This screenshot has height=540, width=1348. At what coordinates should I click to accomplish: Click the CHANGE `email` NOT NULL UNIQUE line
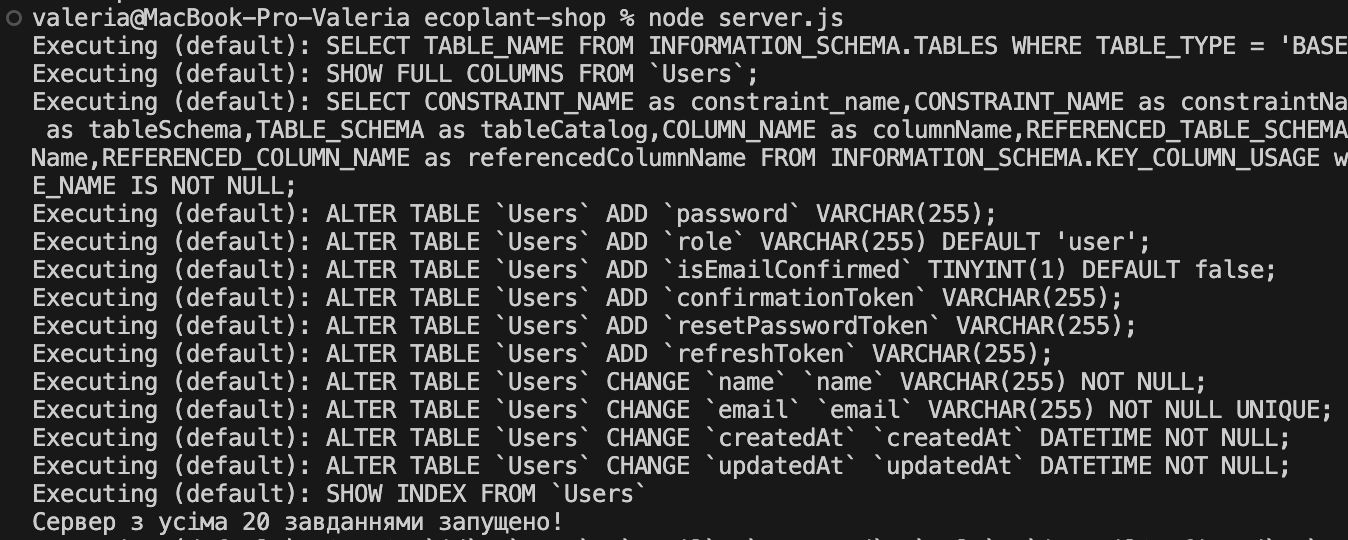click(683, 410)
